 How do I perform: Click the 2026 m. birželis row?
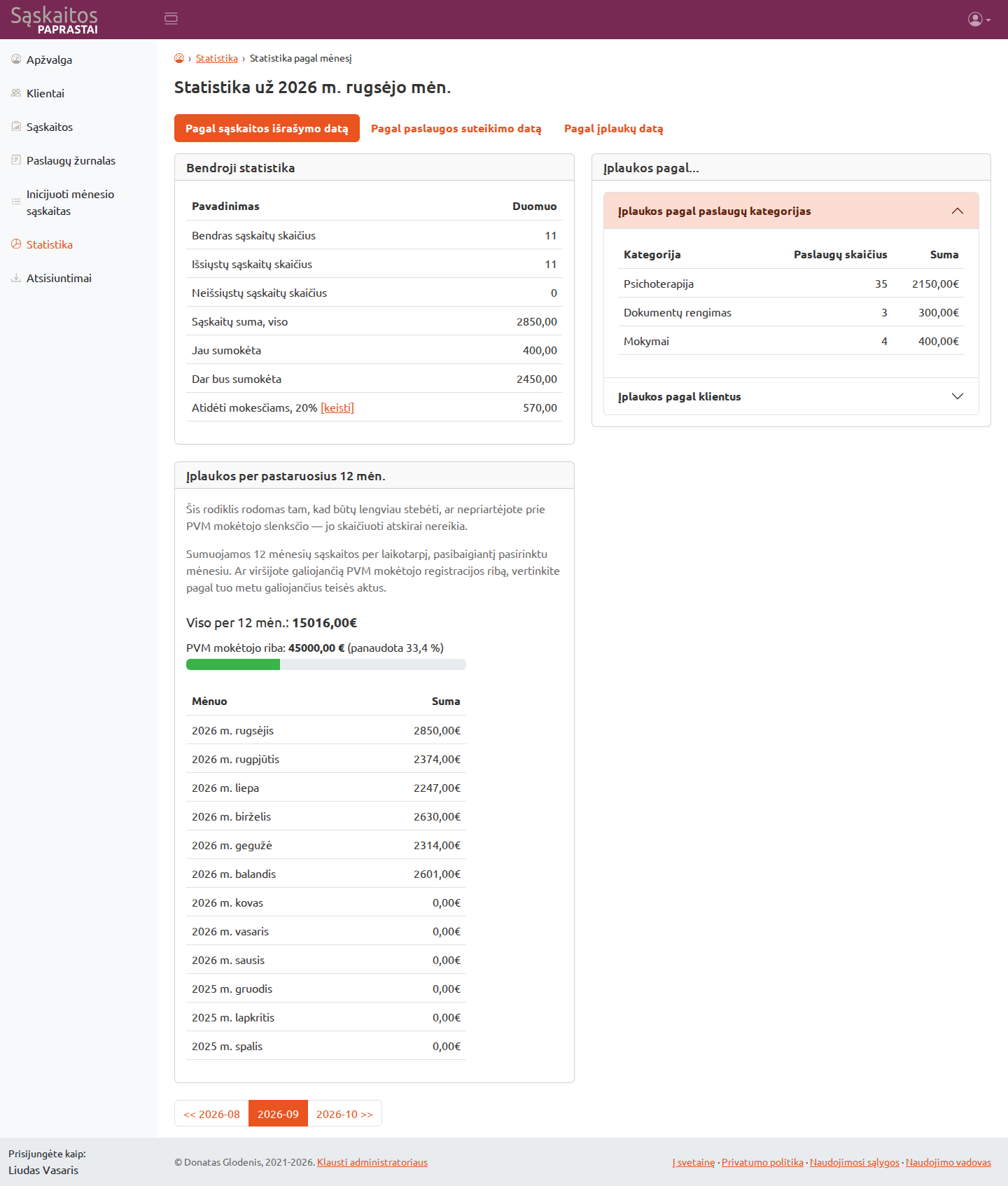(326, 816)
